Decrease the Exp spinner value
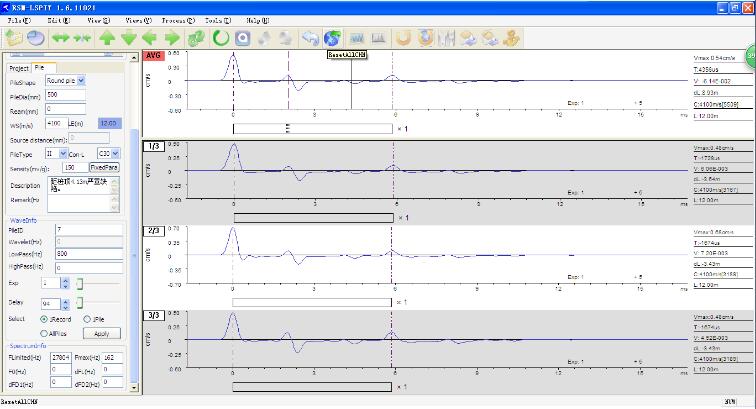 66,286
